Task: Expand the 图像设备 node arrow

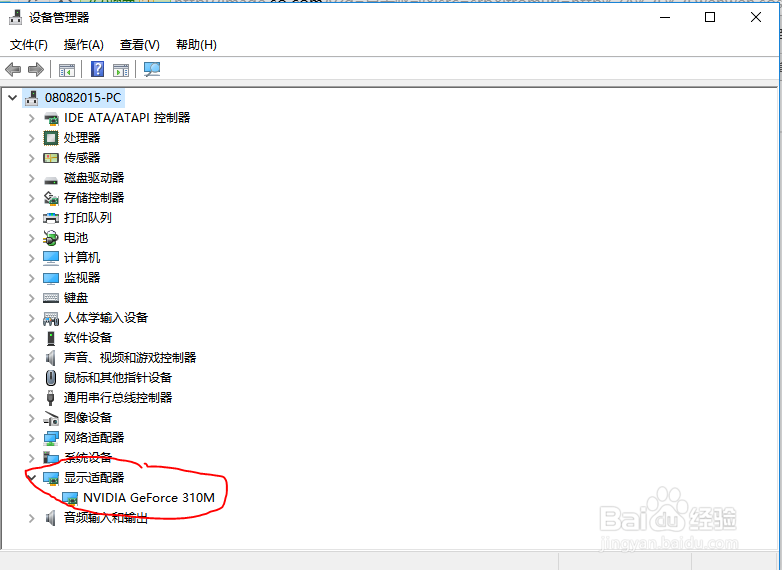Action: [x=31, y=418]
